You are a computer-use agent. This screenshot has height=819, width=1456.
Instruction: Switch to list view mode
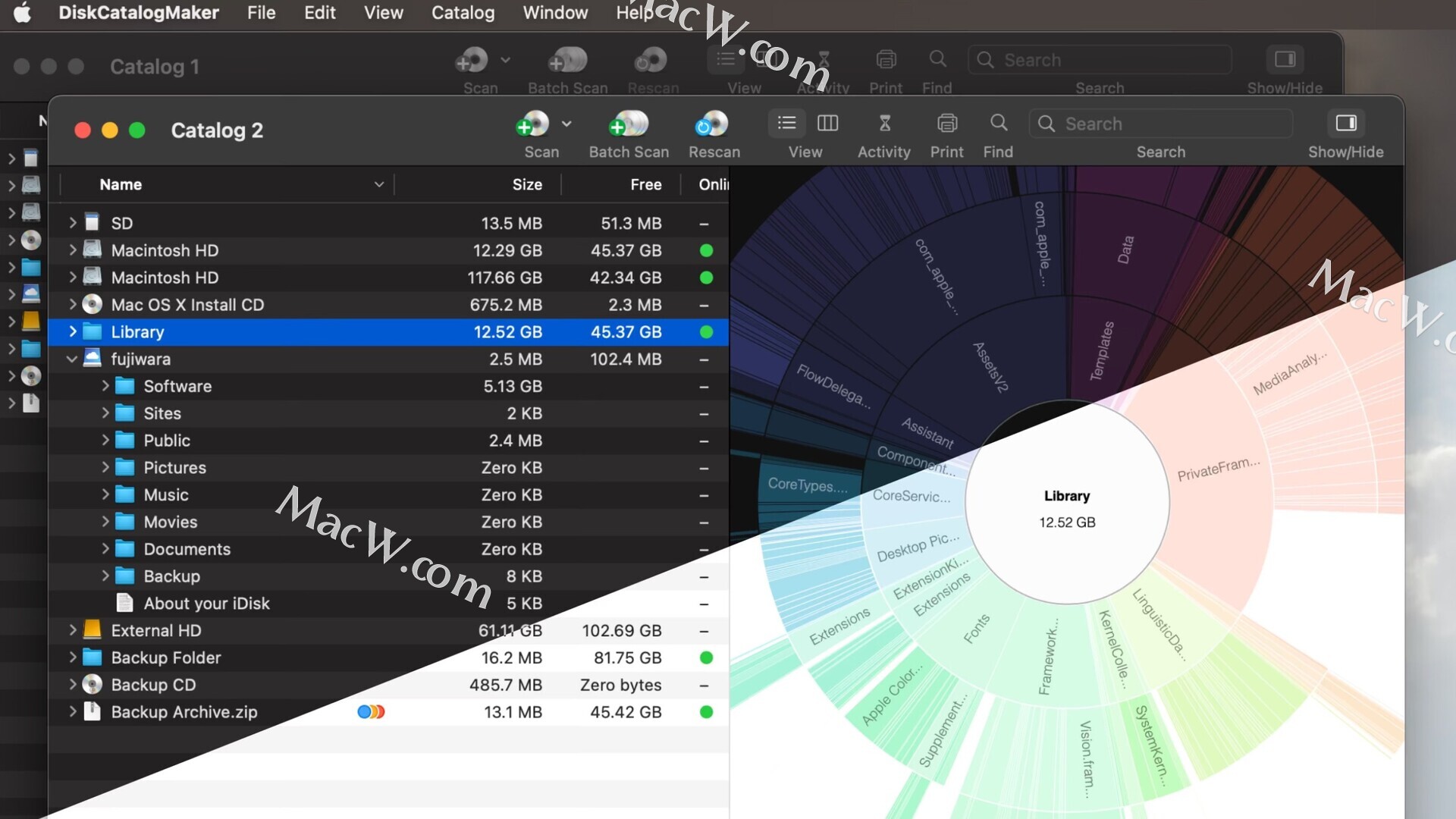(786, 123)
